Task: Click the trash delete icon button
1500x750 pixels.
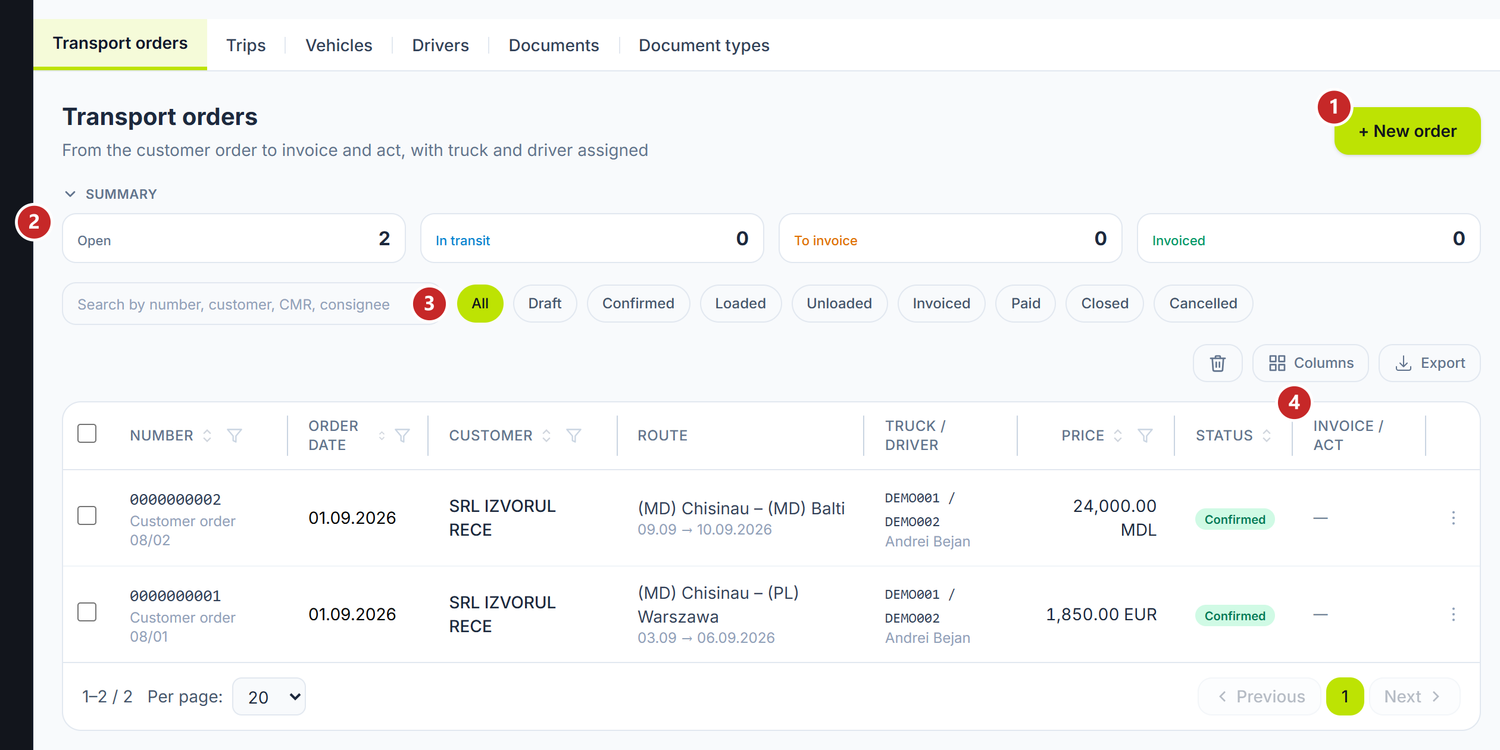Action: tap(1217, 363)
